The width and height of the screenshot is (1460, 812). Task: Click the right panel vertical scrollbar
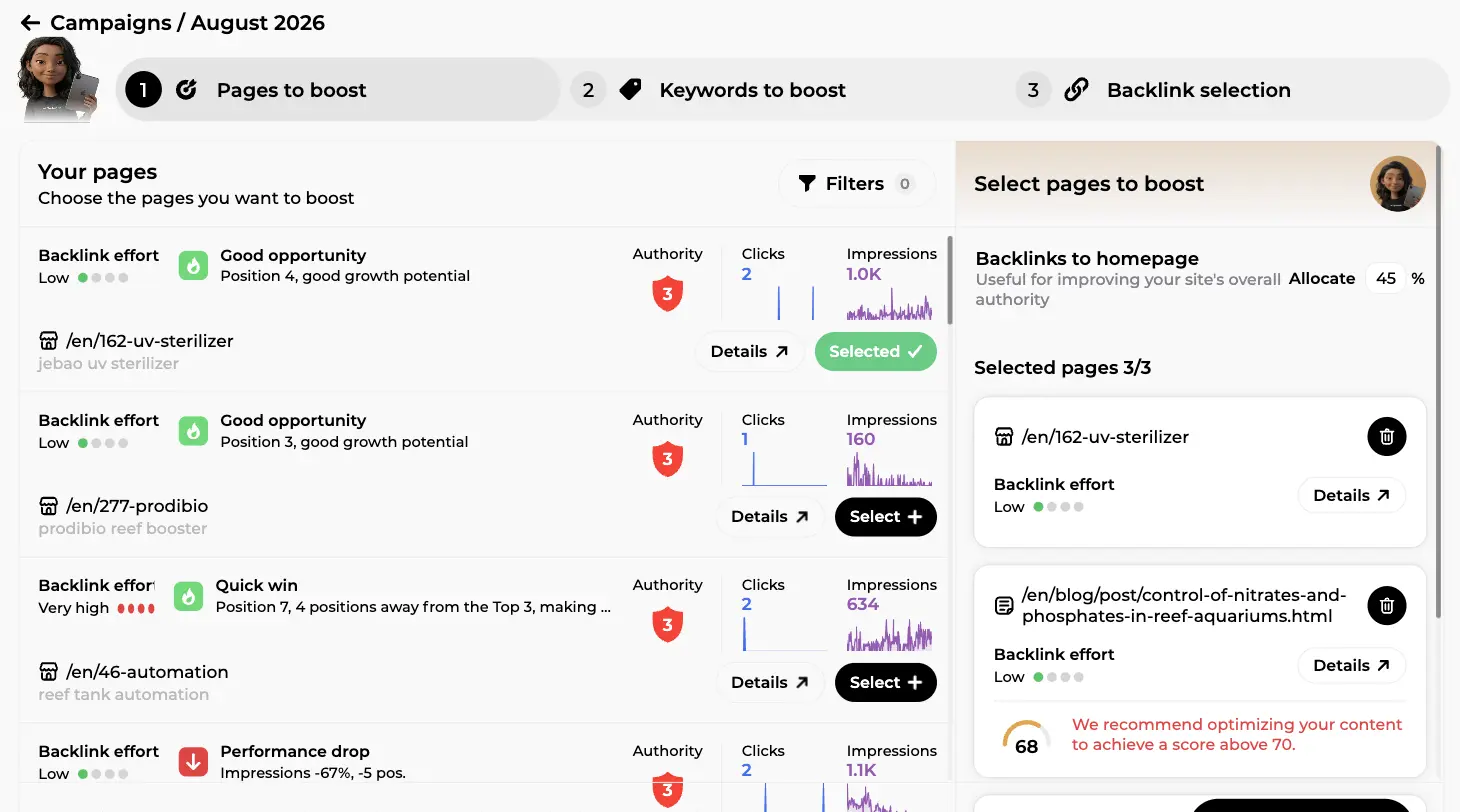[x=1438, y=380]
